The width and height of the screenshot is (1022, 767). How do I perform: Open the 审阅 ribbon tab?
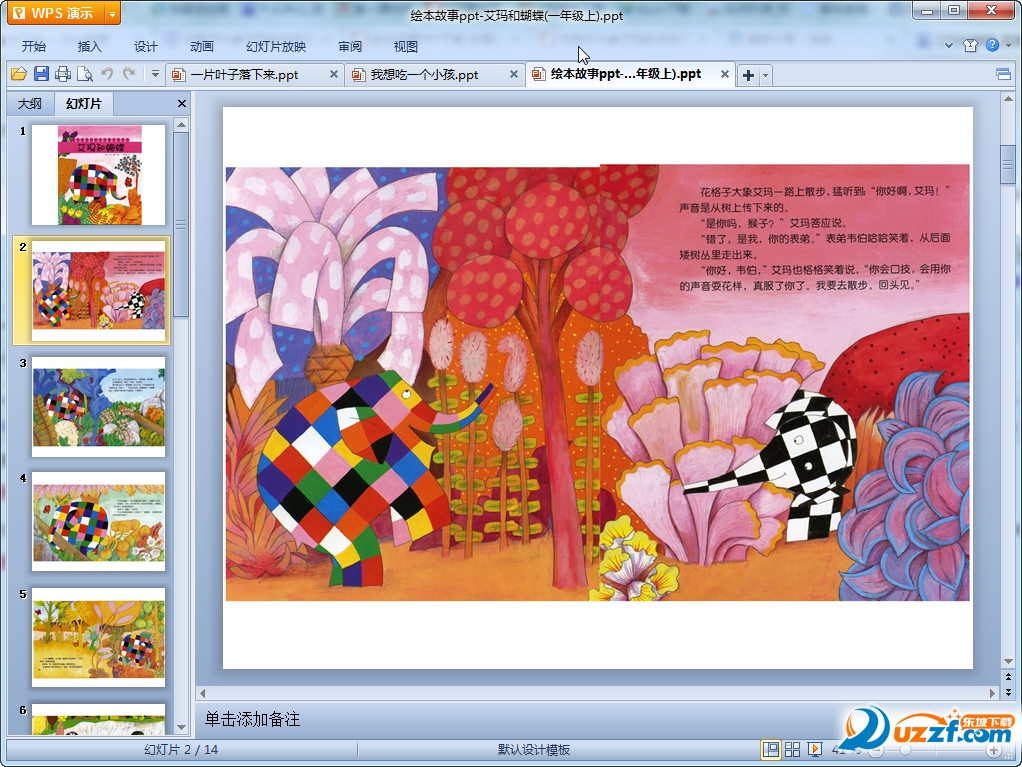[x=350, y=46]
